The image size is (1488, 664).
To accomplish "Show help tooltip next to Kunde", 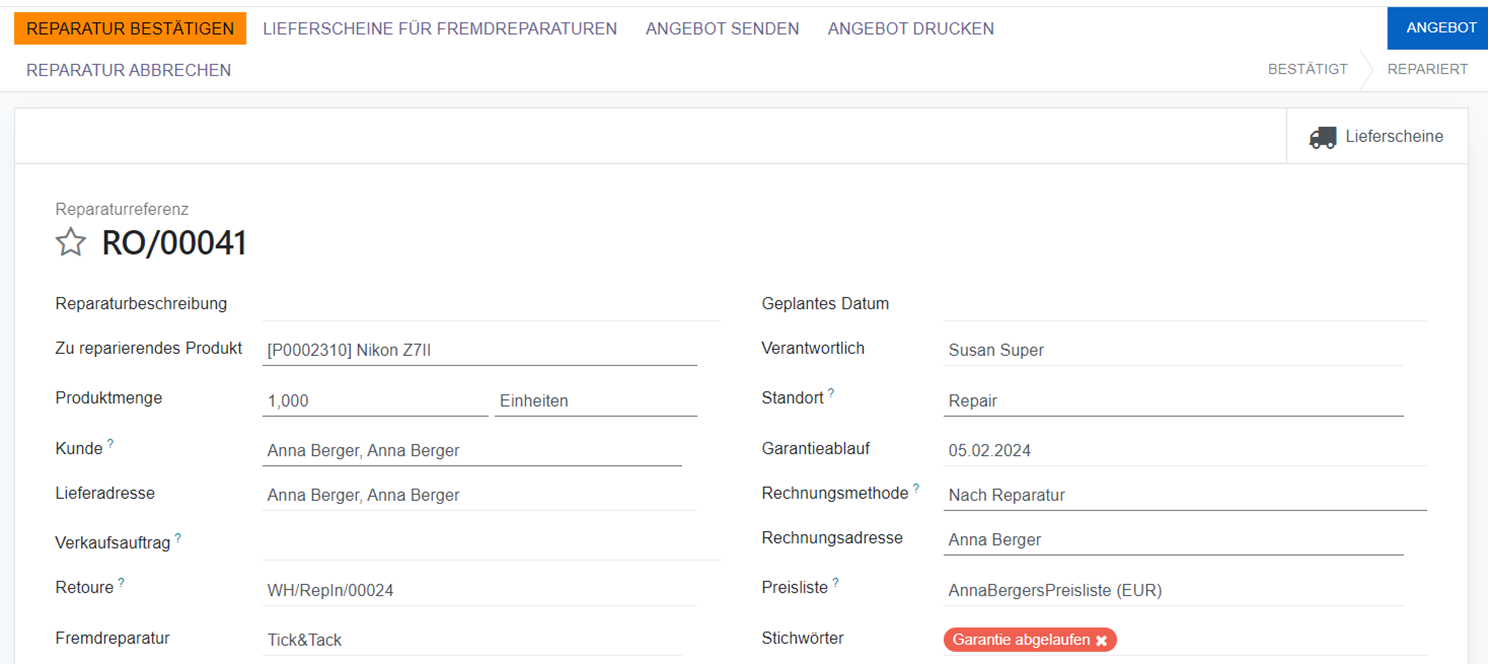I will pos(110,443).
